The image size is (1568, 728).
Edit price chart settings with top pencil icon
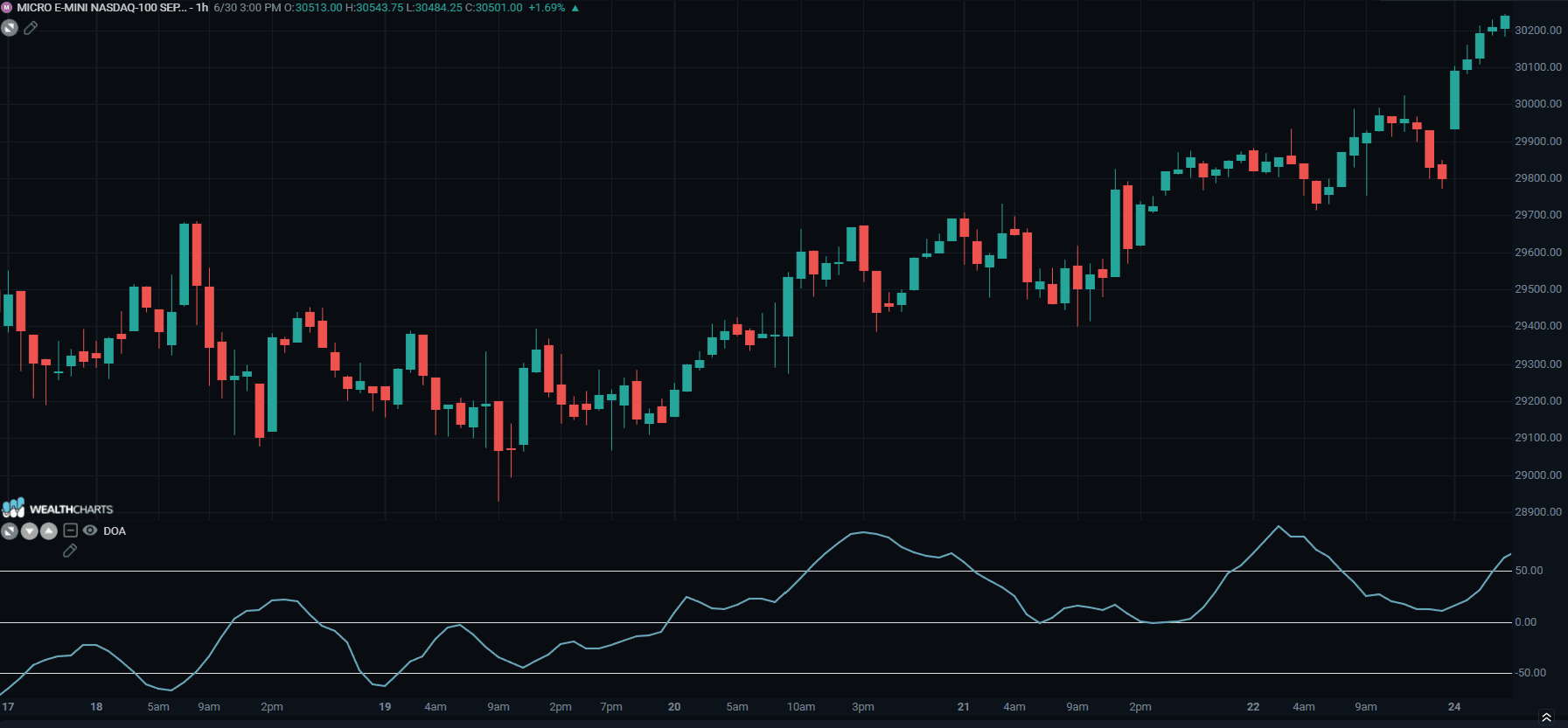click(31, 28)
